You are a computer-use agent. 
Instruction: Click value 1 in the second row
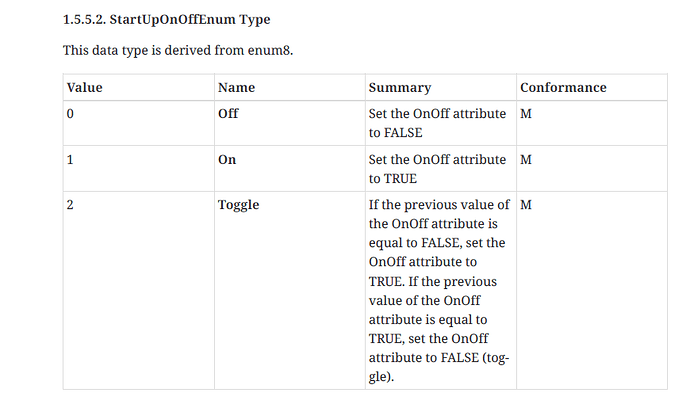click(x=70, y=160)
